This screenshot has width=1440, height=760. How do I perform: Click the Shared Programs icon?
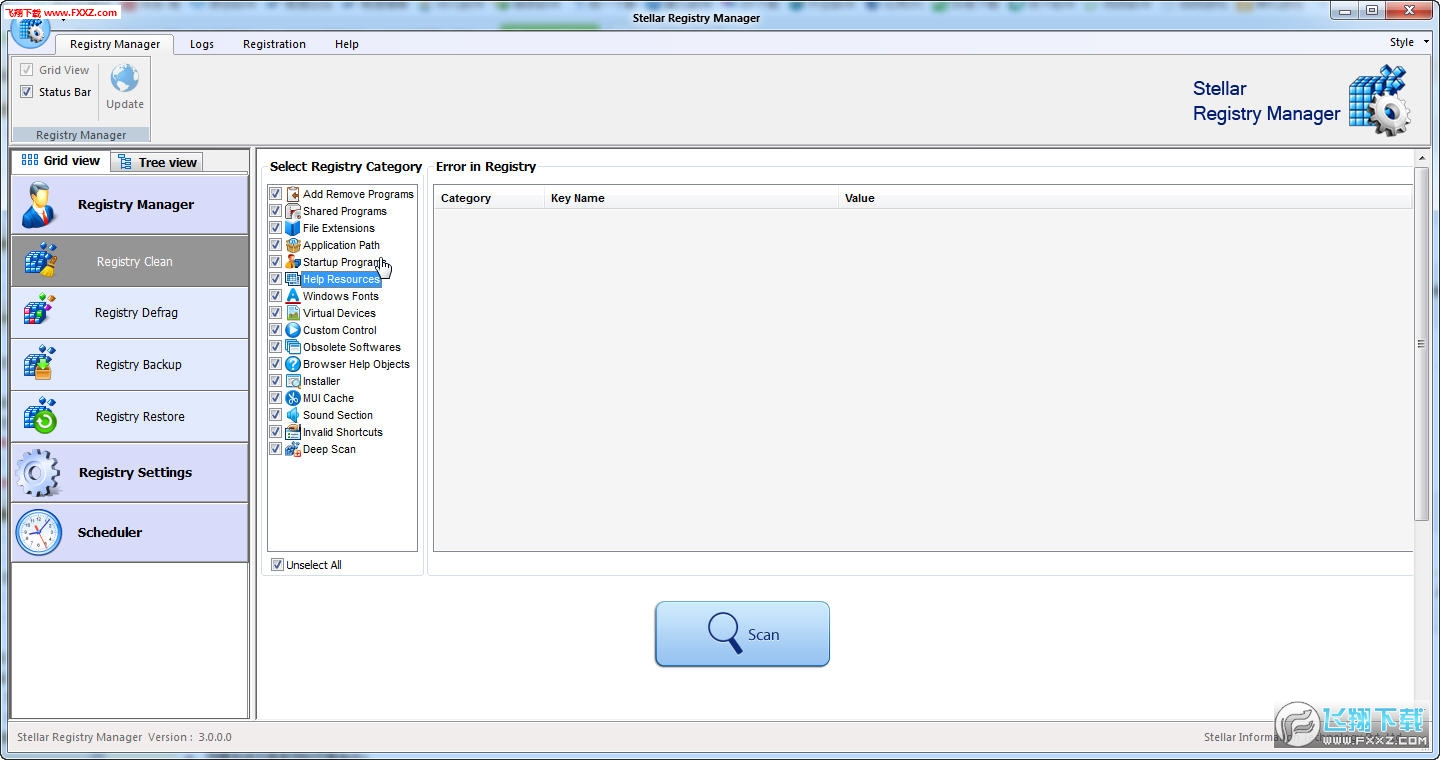coord(293,211)
